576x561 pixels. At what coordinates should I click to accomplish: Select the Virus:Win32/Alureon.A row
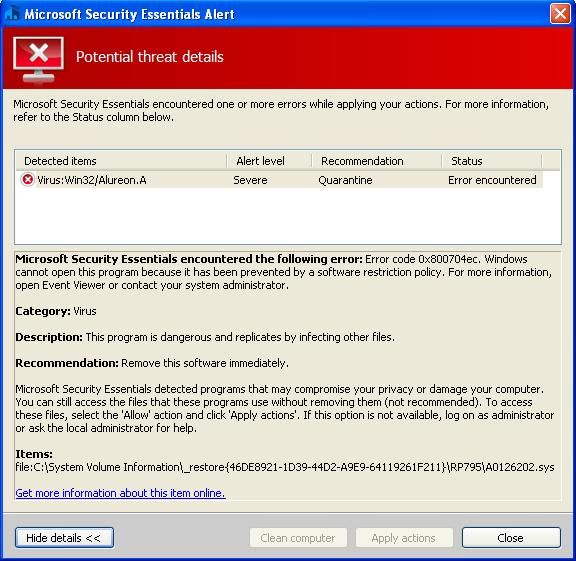(279, 180)
